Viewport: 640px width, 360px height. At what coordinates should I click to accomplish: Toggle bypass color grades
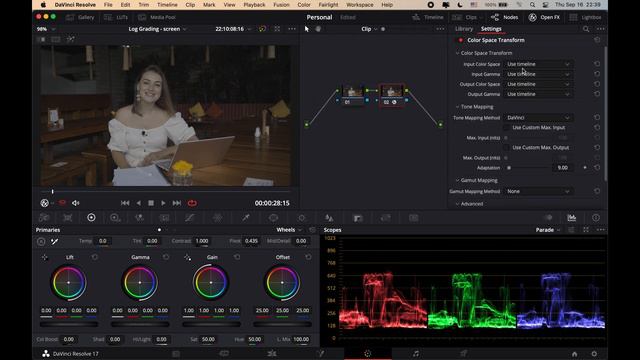262,29
